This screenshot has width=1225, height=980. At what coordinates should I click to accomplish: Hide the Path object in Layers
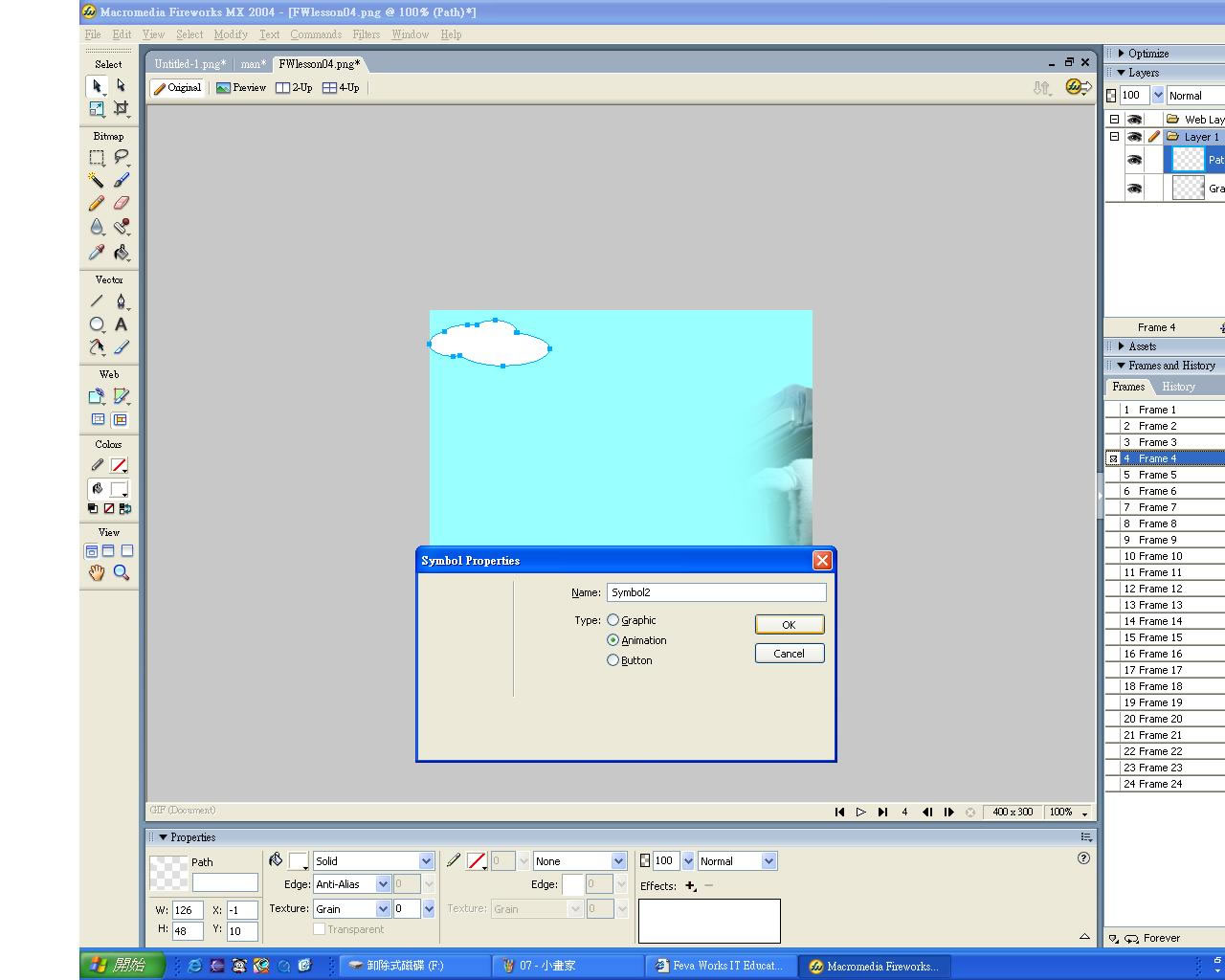tap(1134, 160)
